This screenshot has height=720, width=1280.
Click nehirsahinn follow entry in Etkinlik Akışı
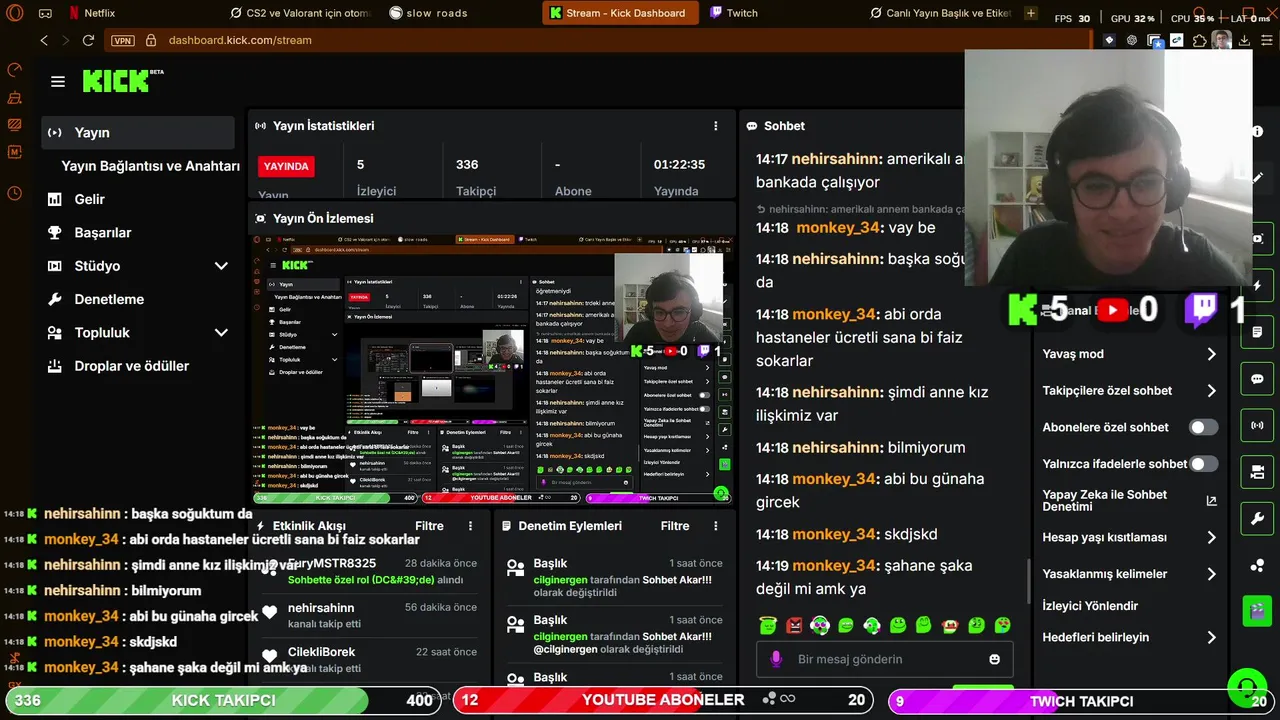pyautogui.click(x=370, y=616)
